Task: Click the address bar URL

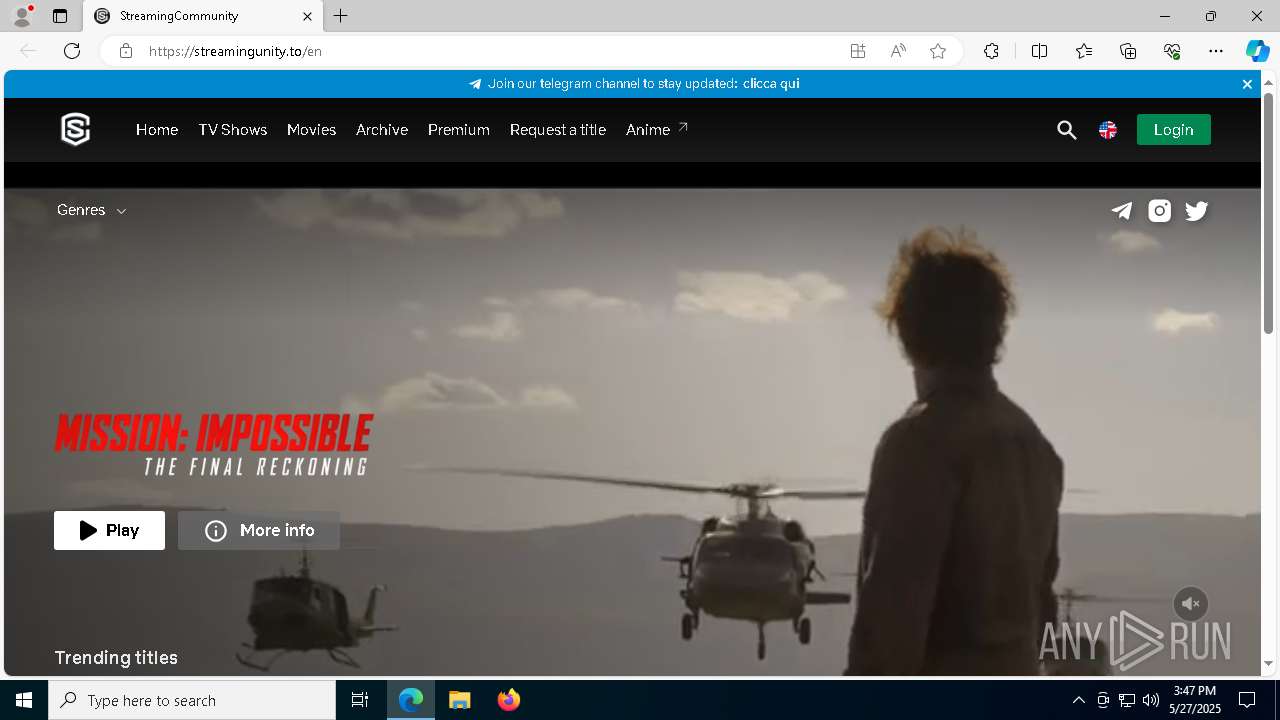Action: pos(236,51)
